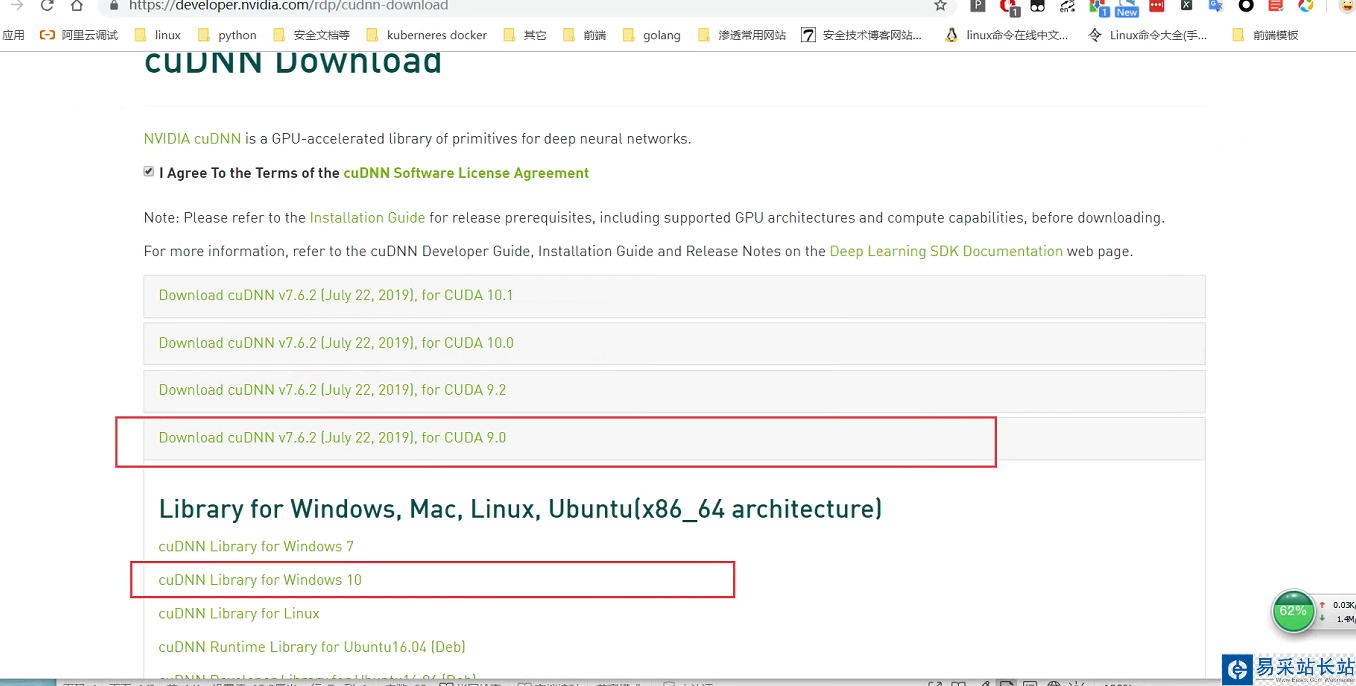Viewport: 1356px width, 686px height.
Task: Expand Download cuDNN v7.6.2 for CUDA 10.1
Action: 674,296
